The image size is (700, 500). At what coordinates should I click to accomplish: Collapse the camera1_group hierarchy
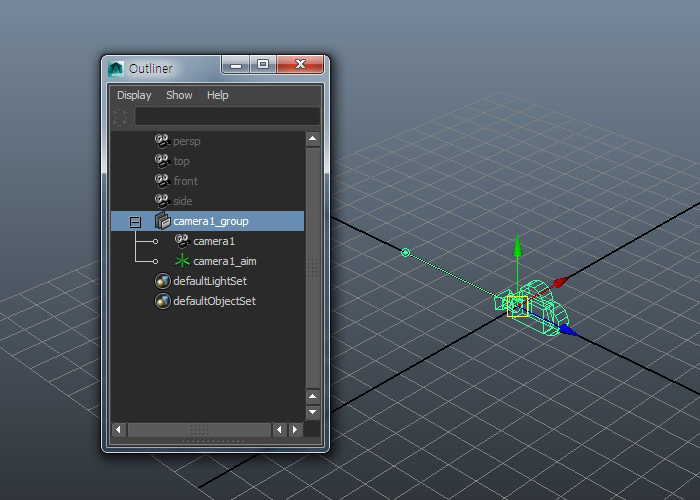pyautogui.click(x=135, y=221)
